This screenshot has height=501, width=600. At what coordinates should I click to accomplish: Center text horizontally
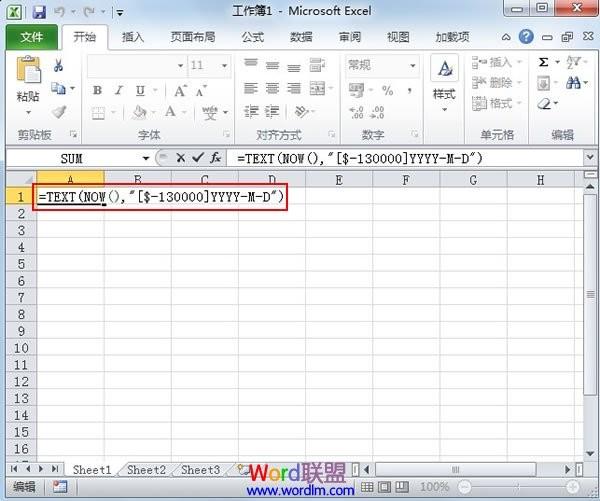tap(272, 88)
